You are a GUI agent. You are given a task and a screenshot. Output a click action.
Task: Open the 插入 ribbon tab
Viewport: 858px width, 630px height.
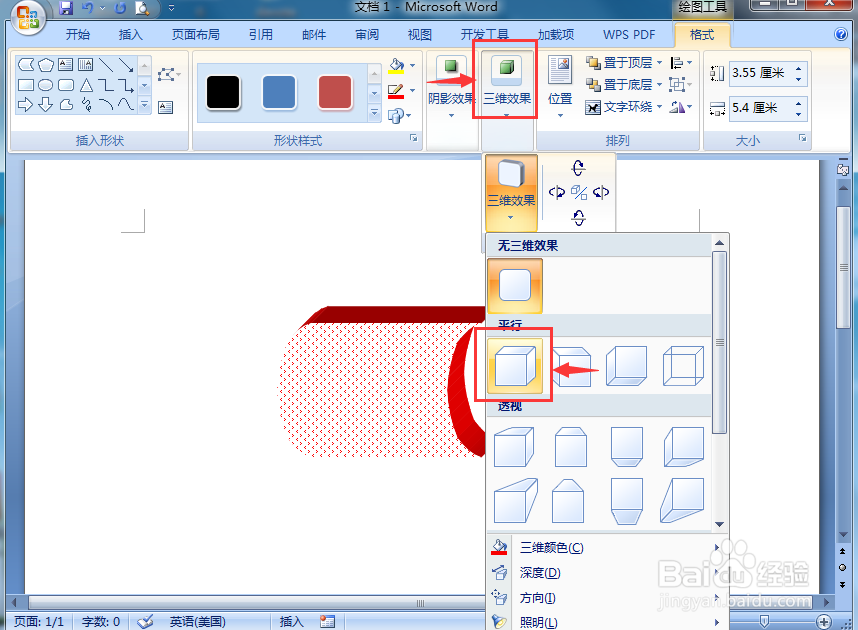click(x=130, y=34)
